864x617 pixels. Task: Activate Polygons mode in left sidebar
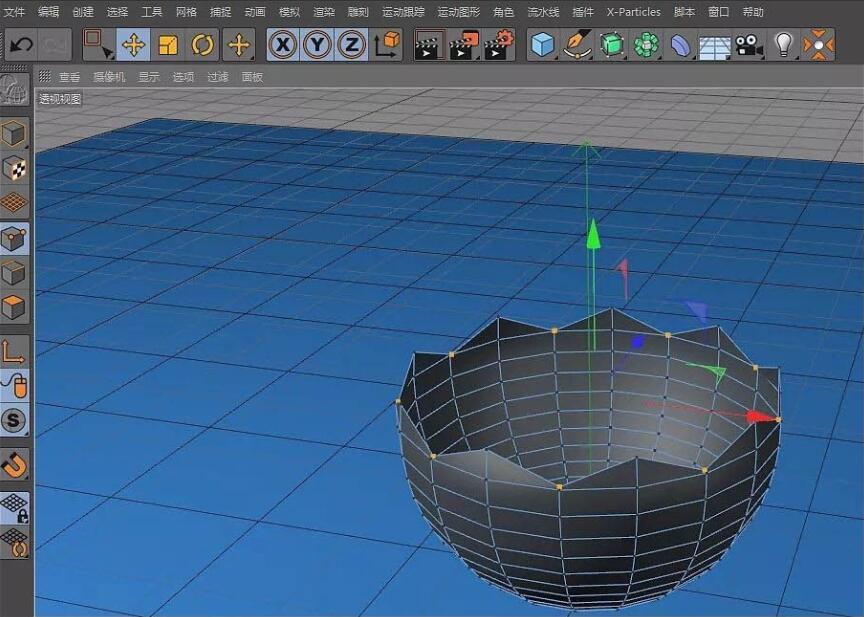(14, 307)
